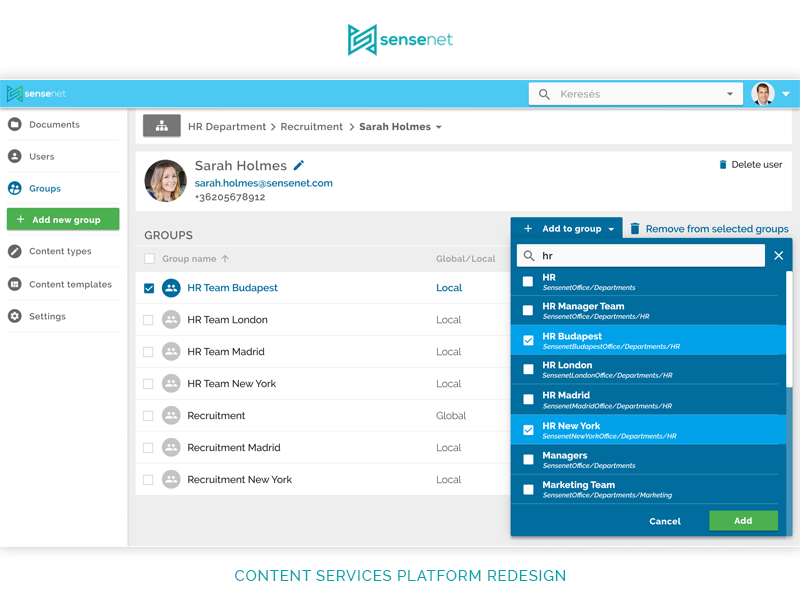Navigate to HR Department via breadcrumb
The image size is (800, 600).
coord(227,126)
